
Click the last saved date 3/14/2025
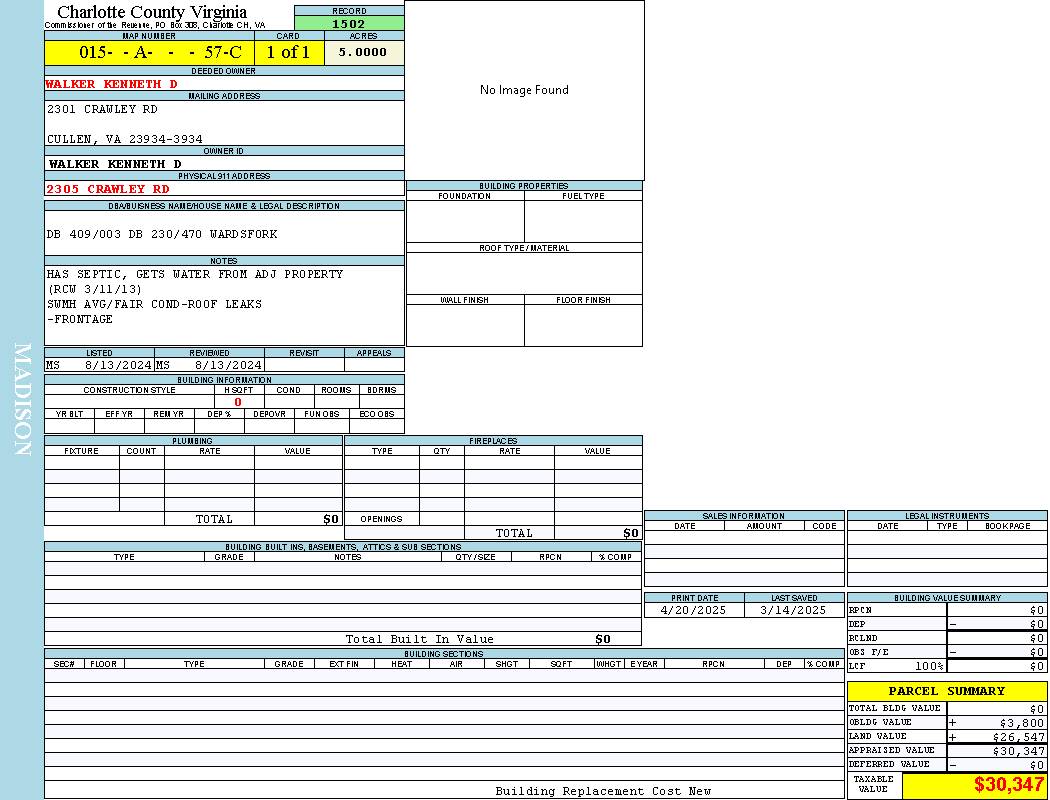(793, 610)
